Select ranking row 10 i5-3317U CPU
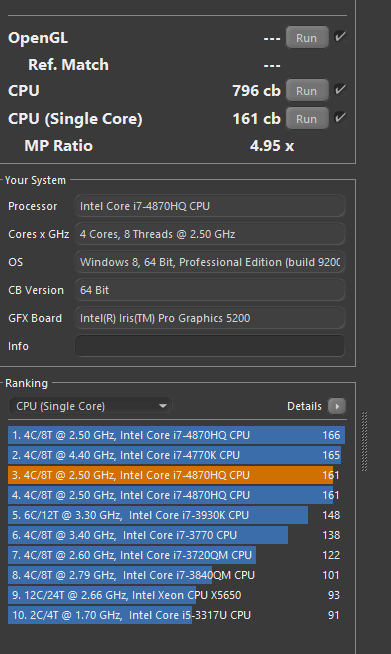This screenshot has height=654, width=391. [177, 615]
